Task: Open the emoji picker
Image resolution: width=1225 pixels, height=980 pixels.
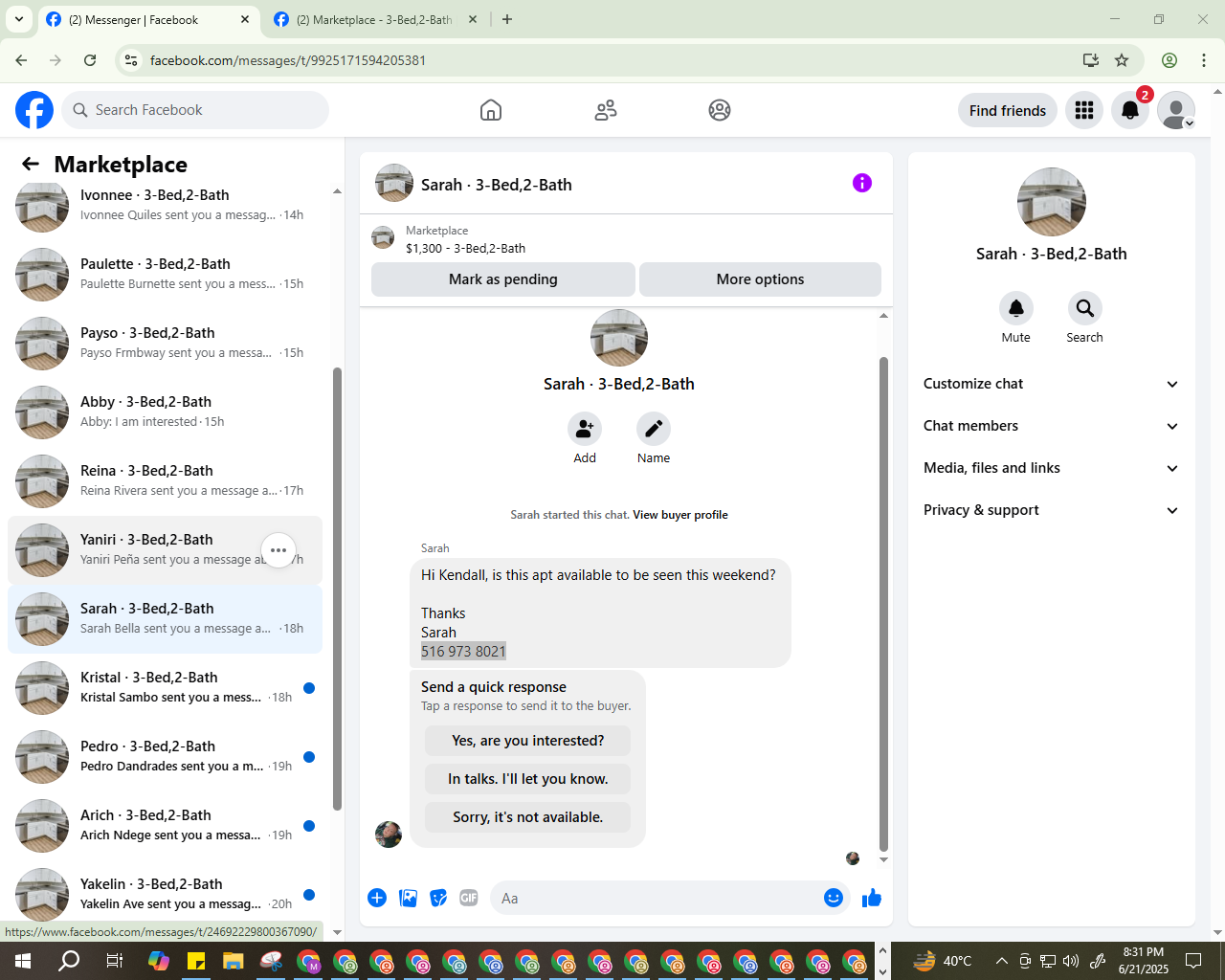Action: (x=834, y=898)
